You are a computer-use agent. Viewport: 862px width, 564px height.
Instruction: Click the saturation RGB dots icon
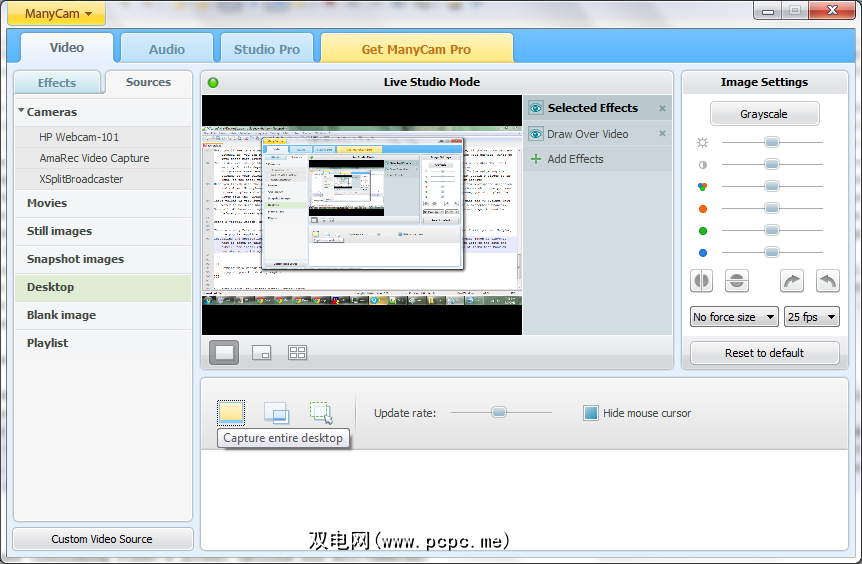tap(703, 186)
